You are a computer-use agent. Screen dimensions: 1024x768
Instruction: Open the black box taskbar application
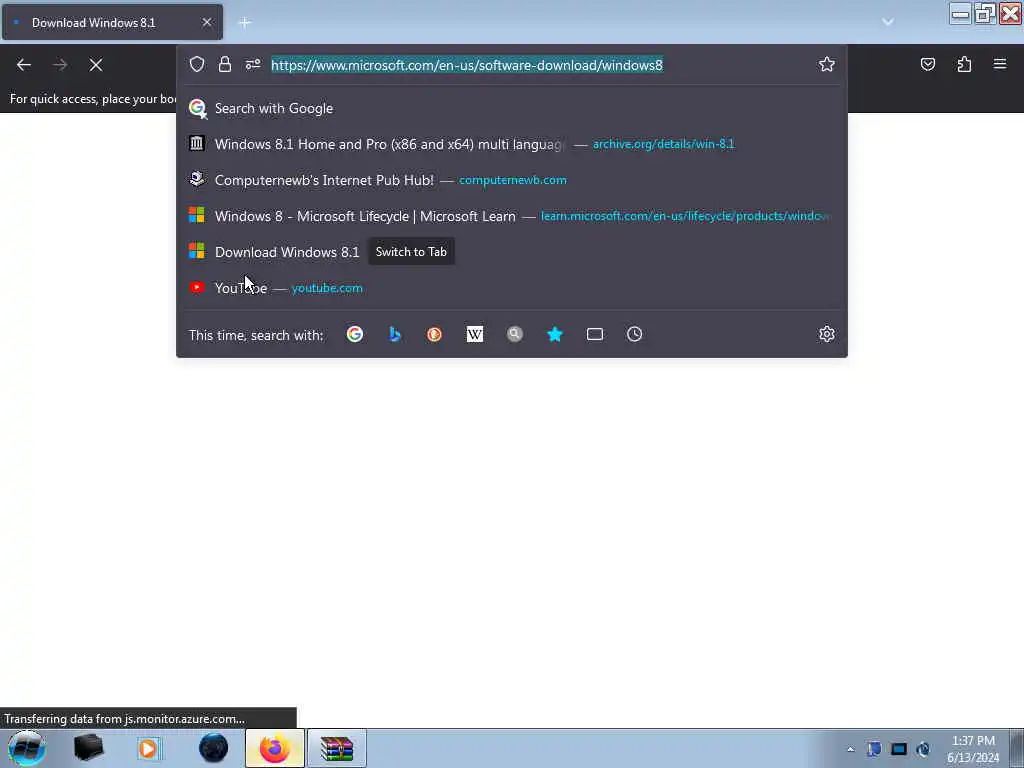89,748
